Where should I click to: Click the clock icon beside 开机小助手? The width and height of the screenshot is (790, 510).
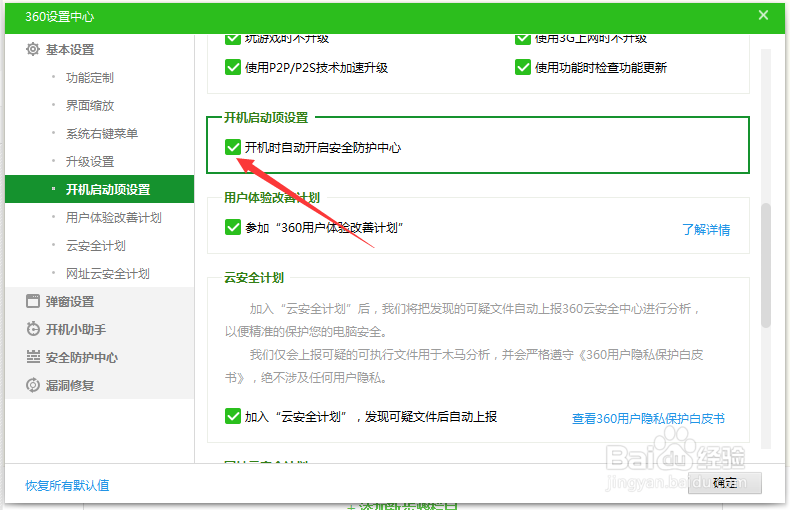33,329
